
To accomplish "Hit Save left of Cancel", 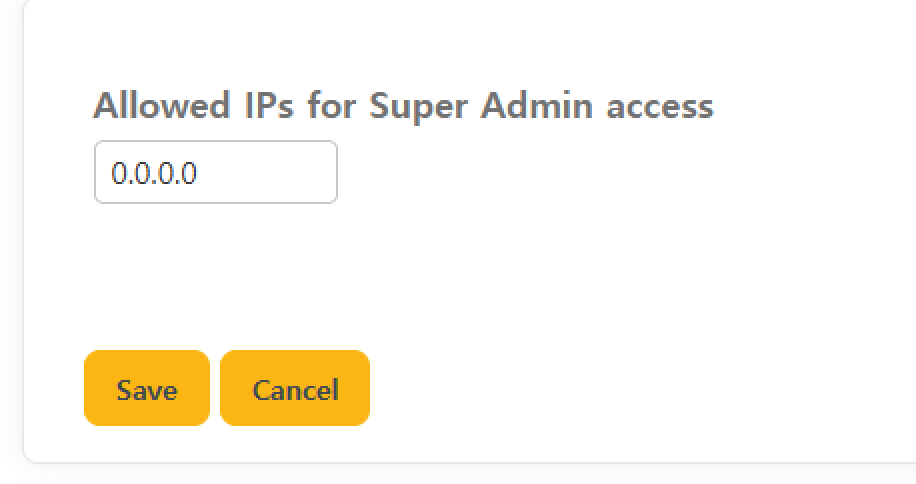I will pos(147,388).
